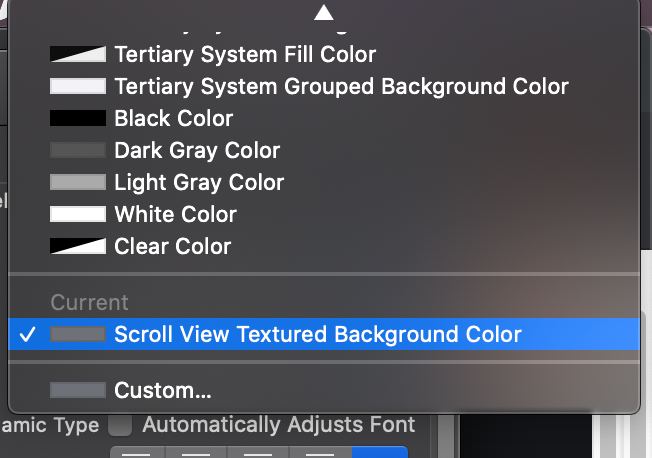Choose Tertiary System Grouped Background Color
This screenshot has height=458, width=652.
coord(341,86)
